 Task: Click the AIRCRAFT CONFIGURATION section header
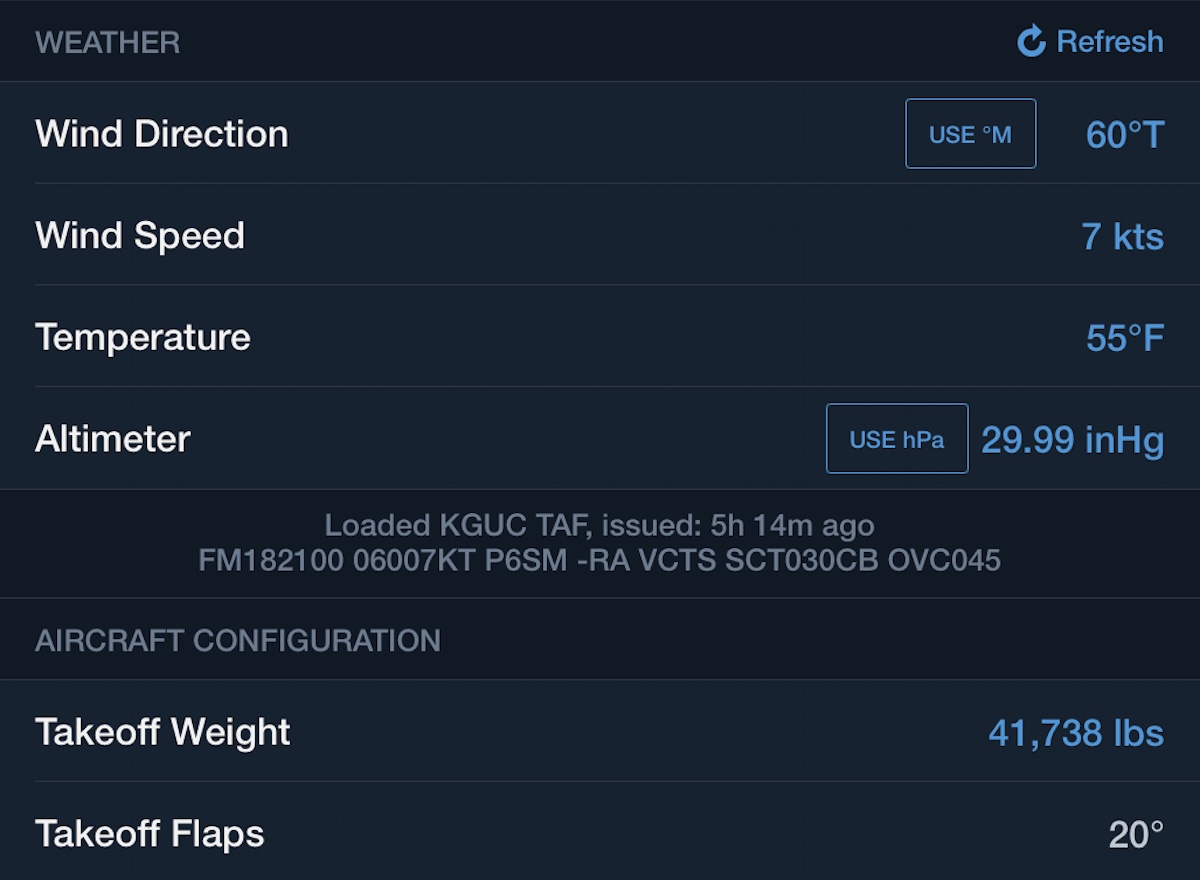238,640
